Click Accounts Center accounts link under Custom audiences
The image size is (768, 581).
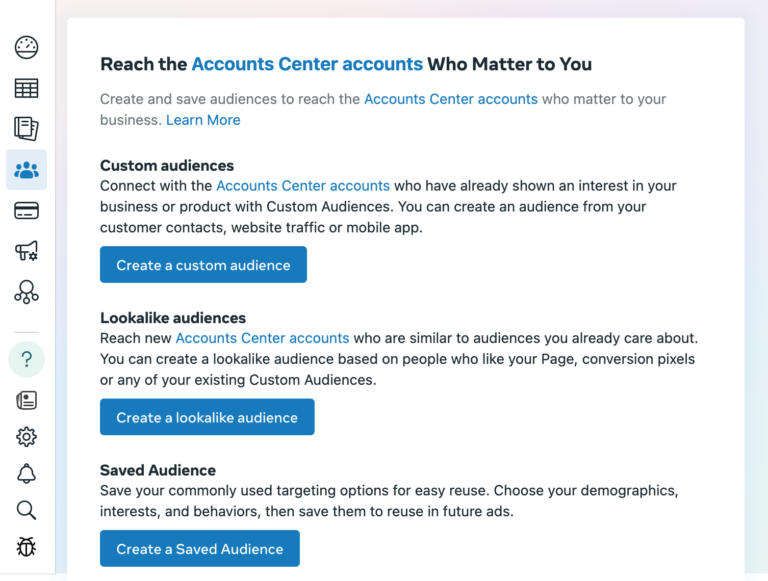(303, 186)
